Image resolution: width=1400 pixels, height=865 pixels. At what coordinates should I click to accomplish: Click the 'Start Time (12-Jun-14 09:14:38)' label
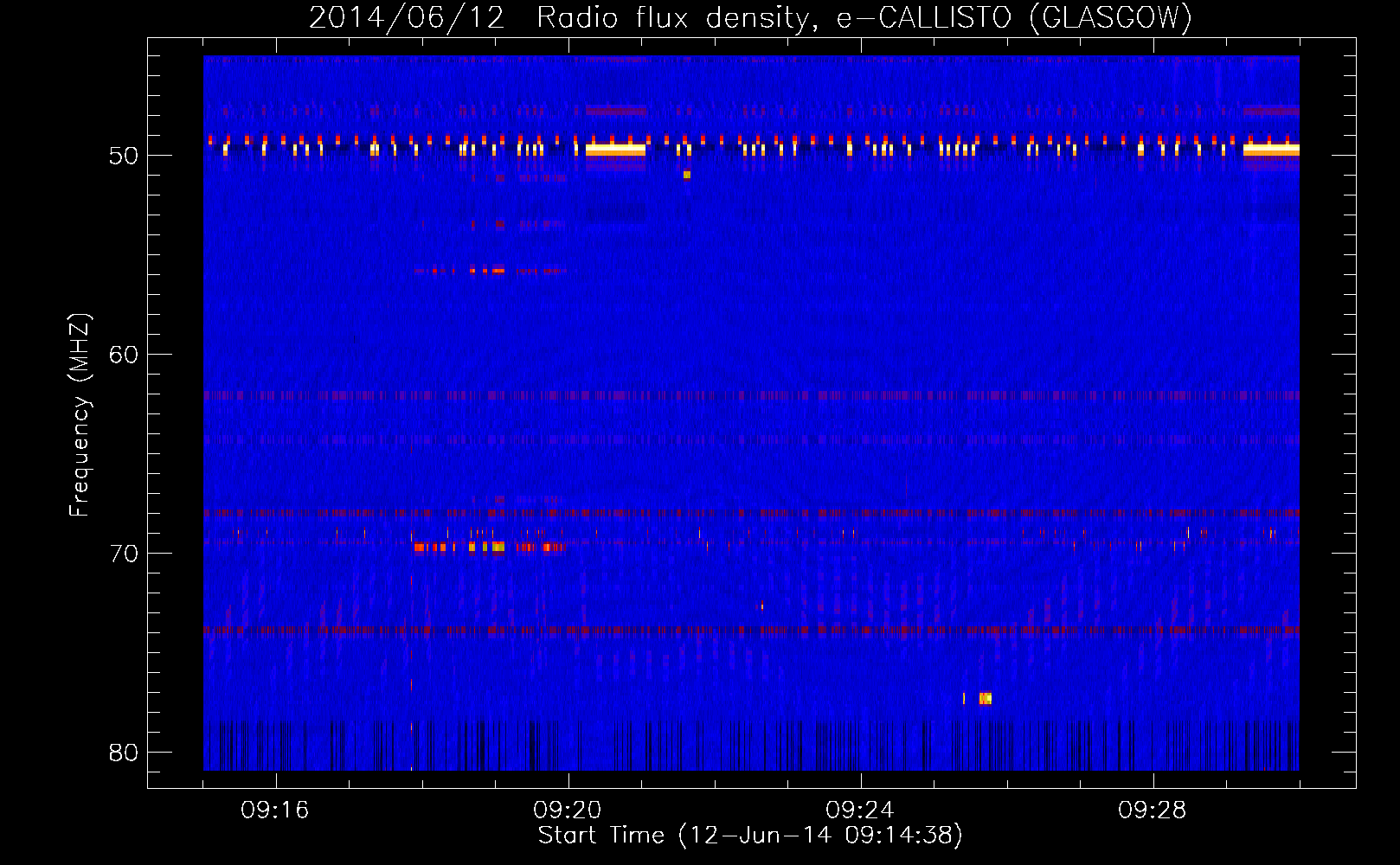pyautogui.click(x=750, y=836)
